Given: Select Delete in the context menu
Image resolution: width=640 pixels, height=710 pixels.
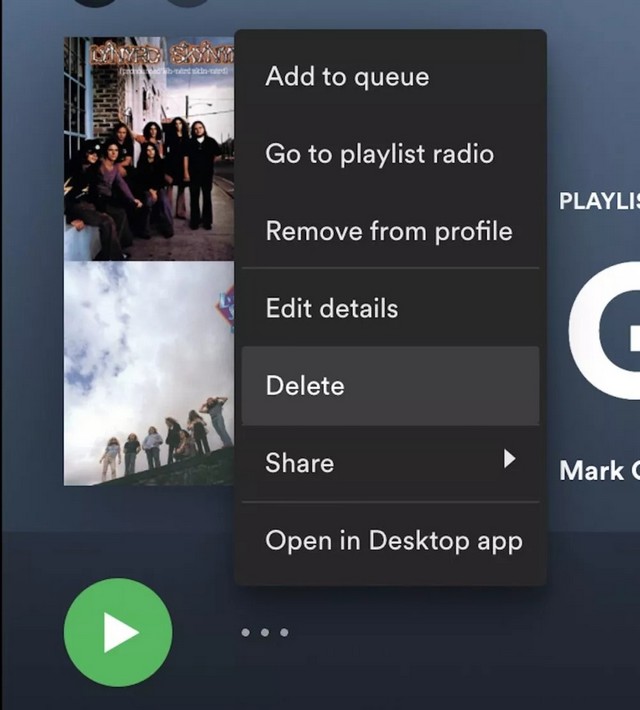Looking at the screenshot, I should [390, 386].
